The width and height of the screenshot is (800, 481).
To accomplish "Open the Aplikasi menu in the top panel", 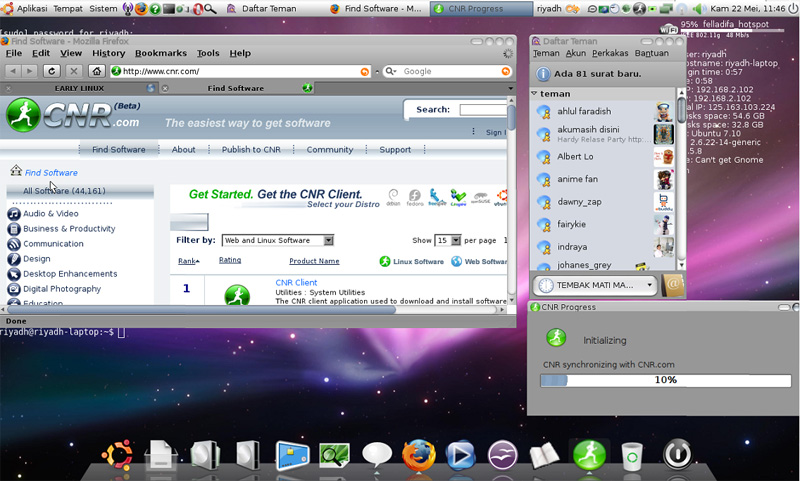I will coord(32,9).
